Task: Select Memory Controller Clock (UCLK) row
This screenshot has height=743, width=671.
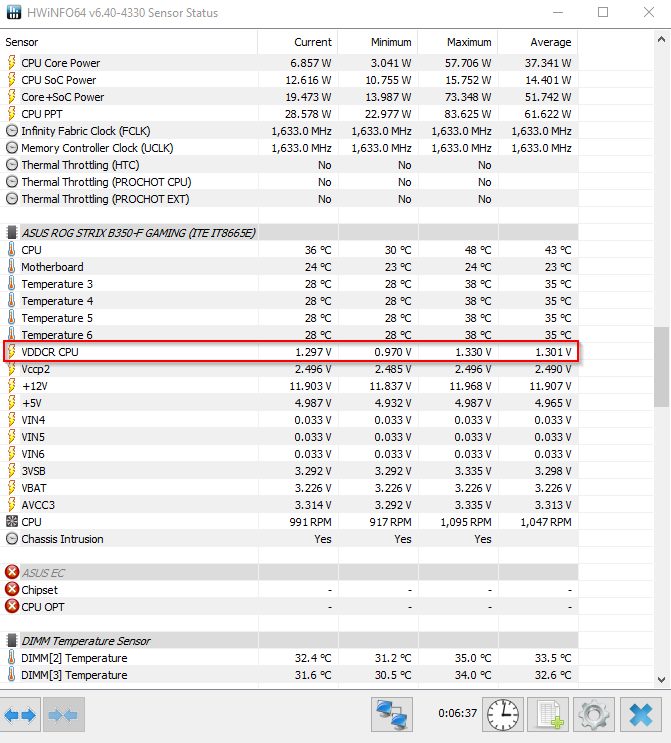Action: pos(289,148)
